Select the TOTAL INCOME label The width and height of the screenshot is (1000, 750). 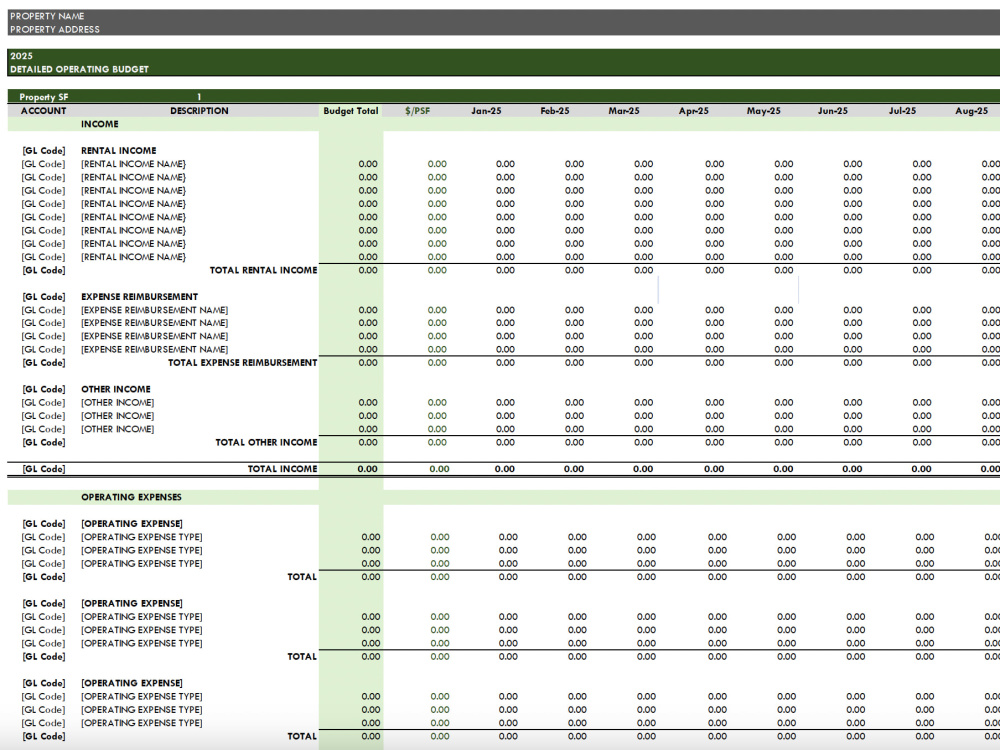[282, 469]
